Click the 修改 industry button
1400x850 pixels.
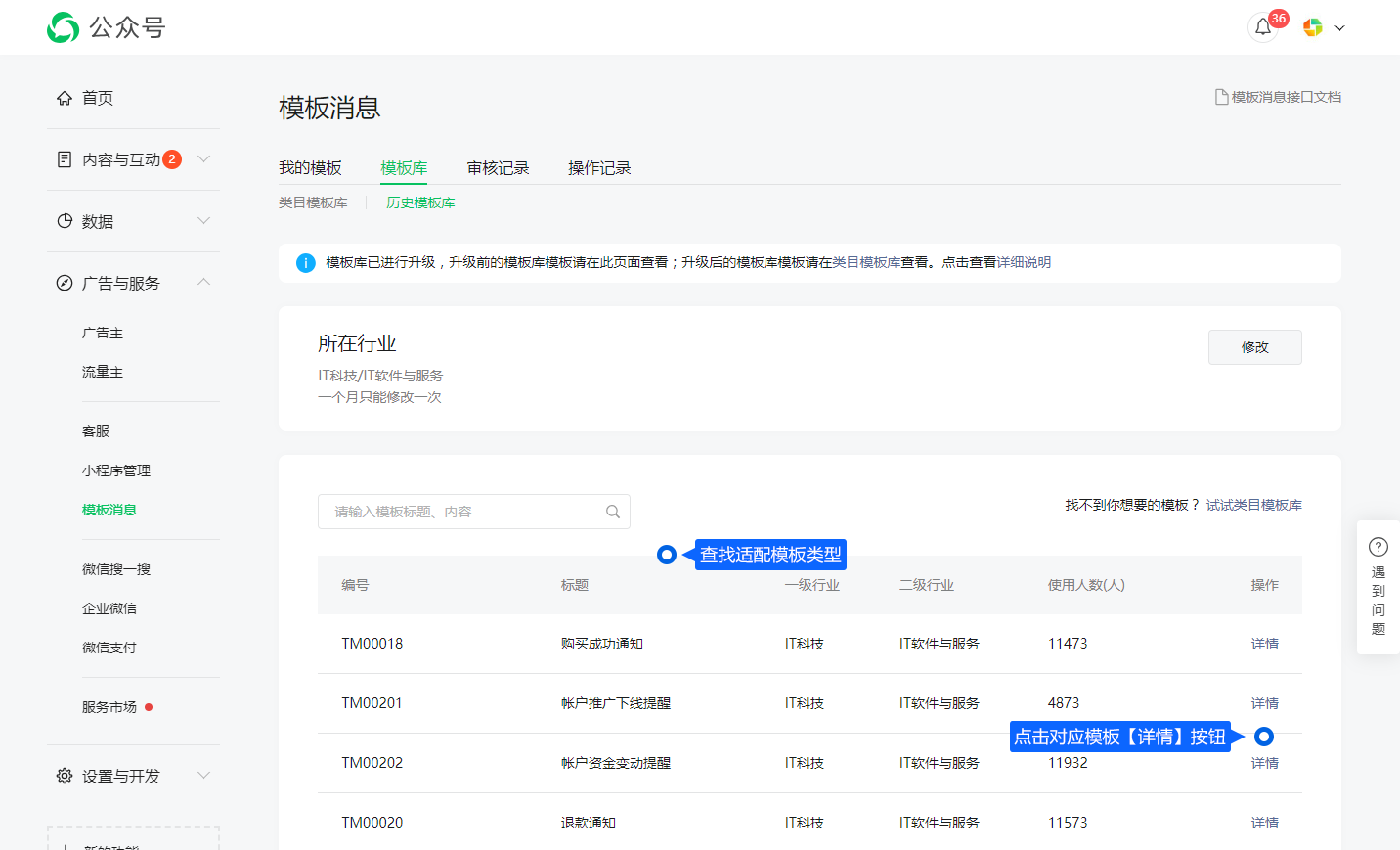[x=1254, y=347]
